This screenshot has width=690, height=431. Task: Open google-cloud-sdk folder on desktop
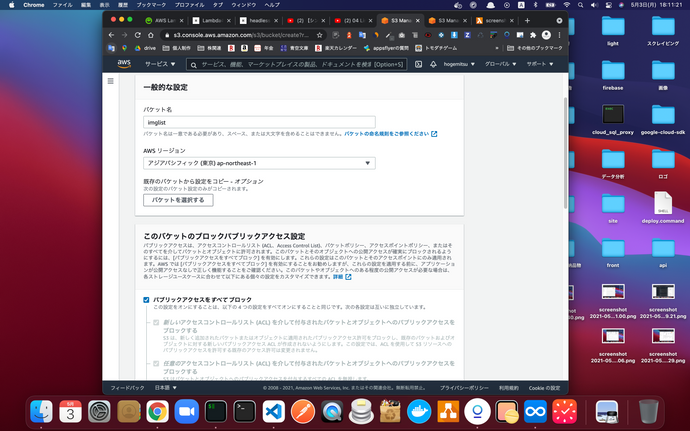(663, 119)
